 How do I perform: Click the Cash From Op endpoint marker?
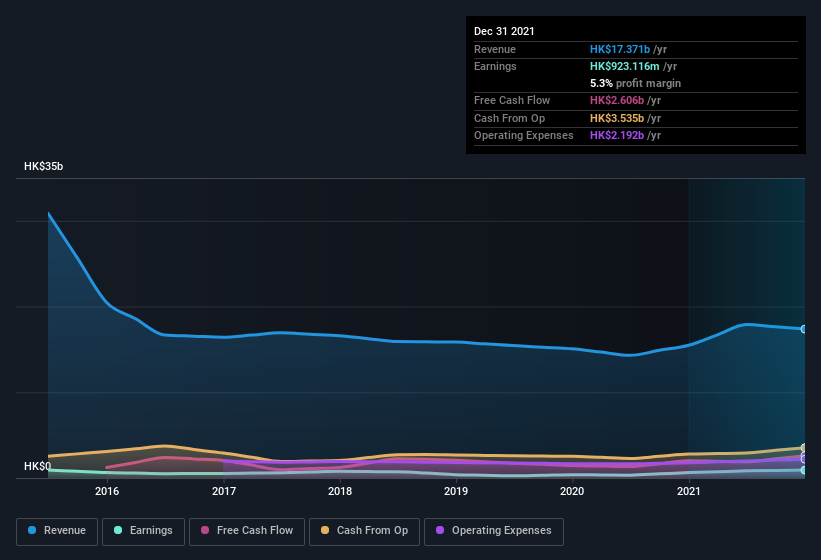coord(803,447)
